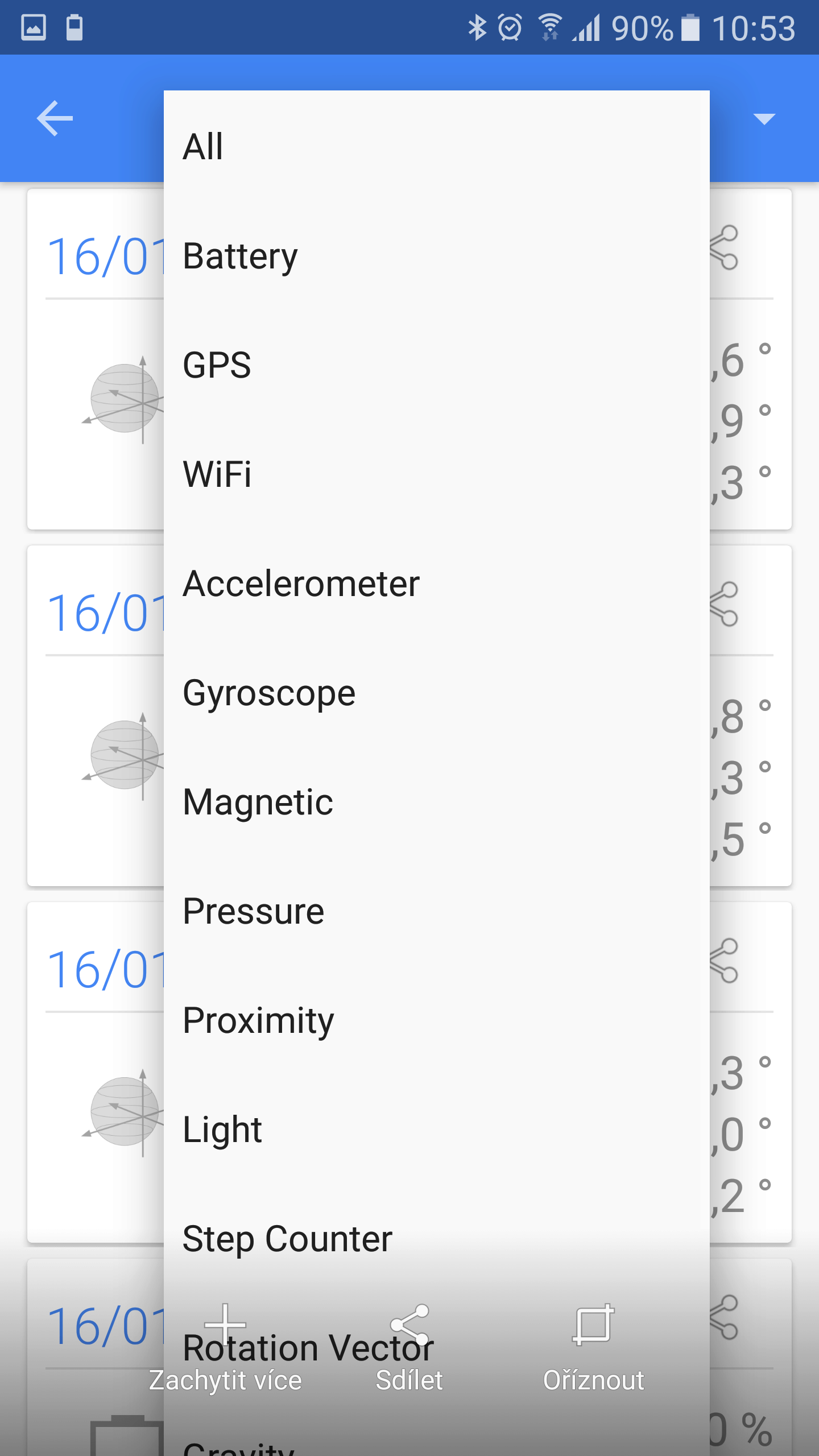Filter by Magnetic sensor

tap(258, 802)
